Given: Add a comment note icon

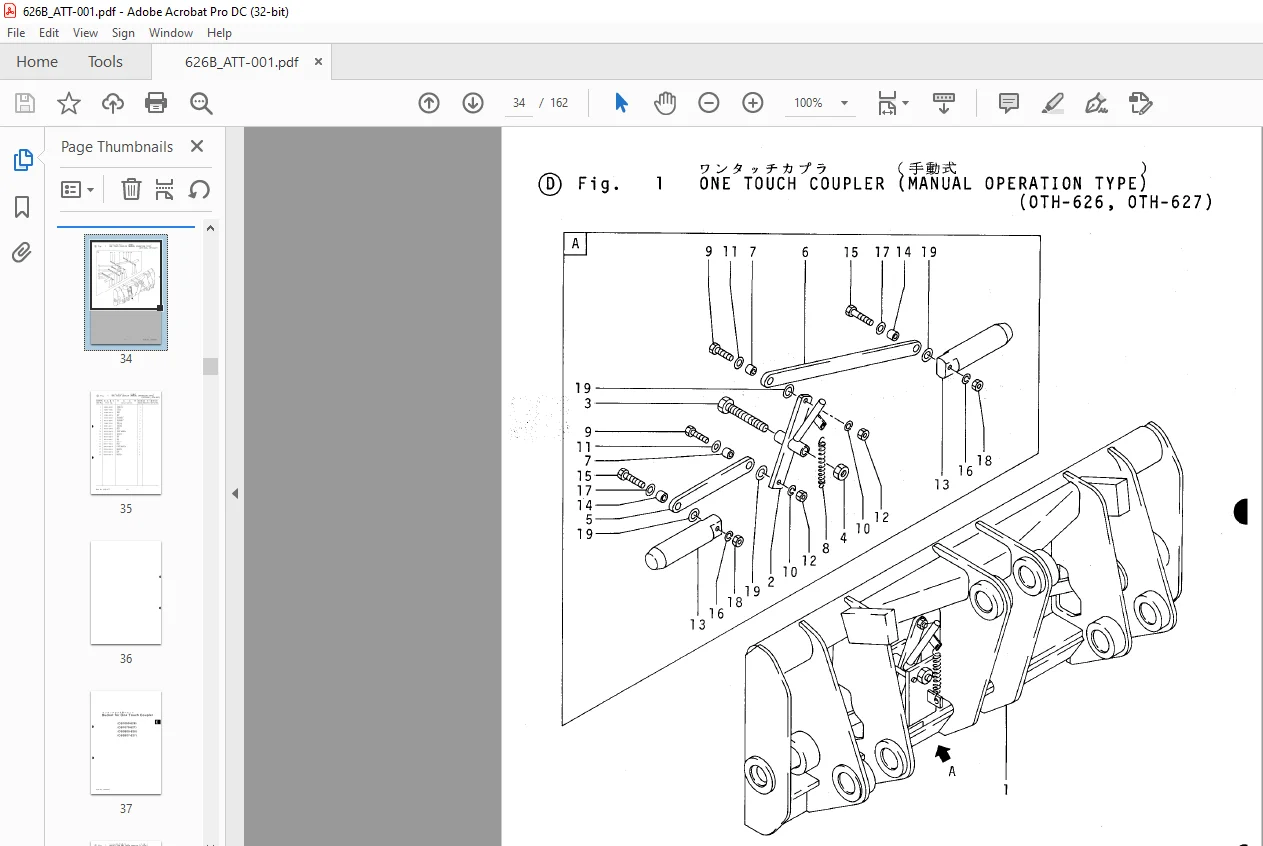Looking at the screenshot, I should [1009, 103].
